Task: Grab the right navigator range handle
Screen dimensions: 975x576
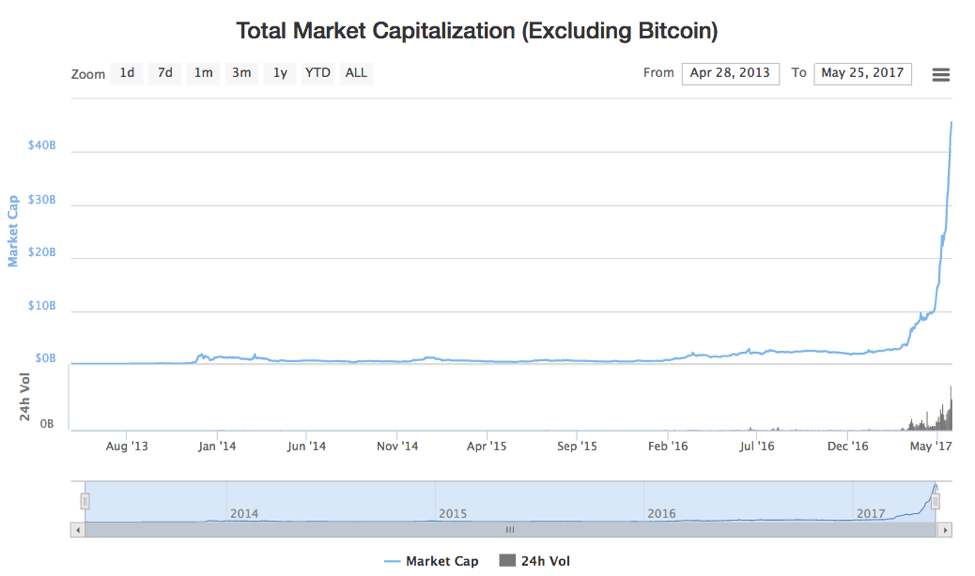Action: tap(935, 501)
